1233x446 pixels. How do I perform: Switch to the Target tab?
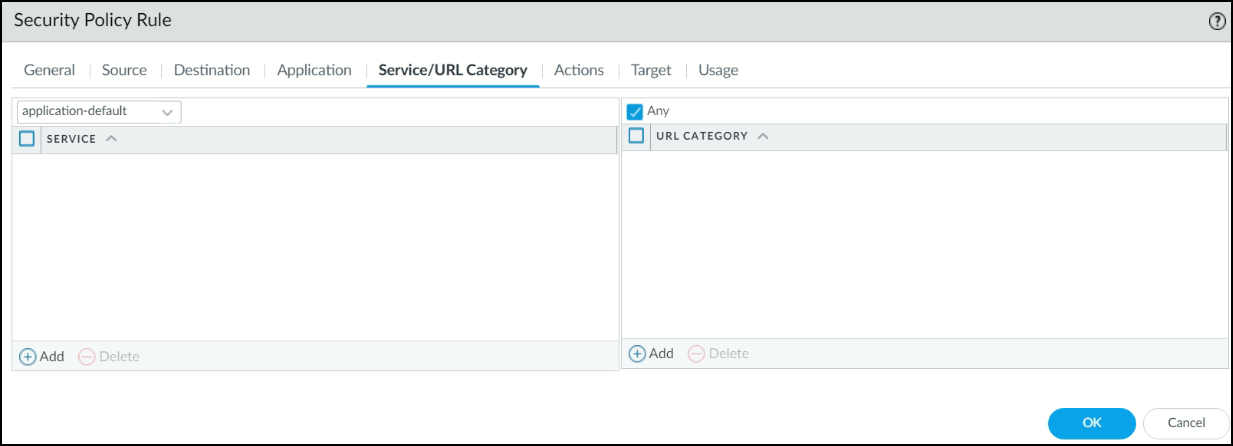pyautogui.click(x=651, y=70)
